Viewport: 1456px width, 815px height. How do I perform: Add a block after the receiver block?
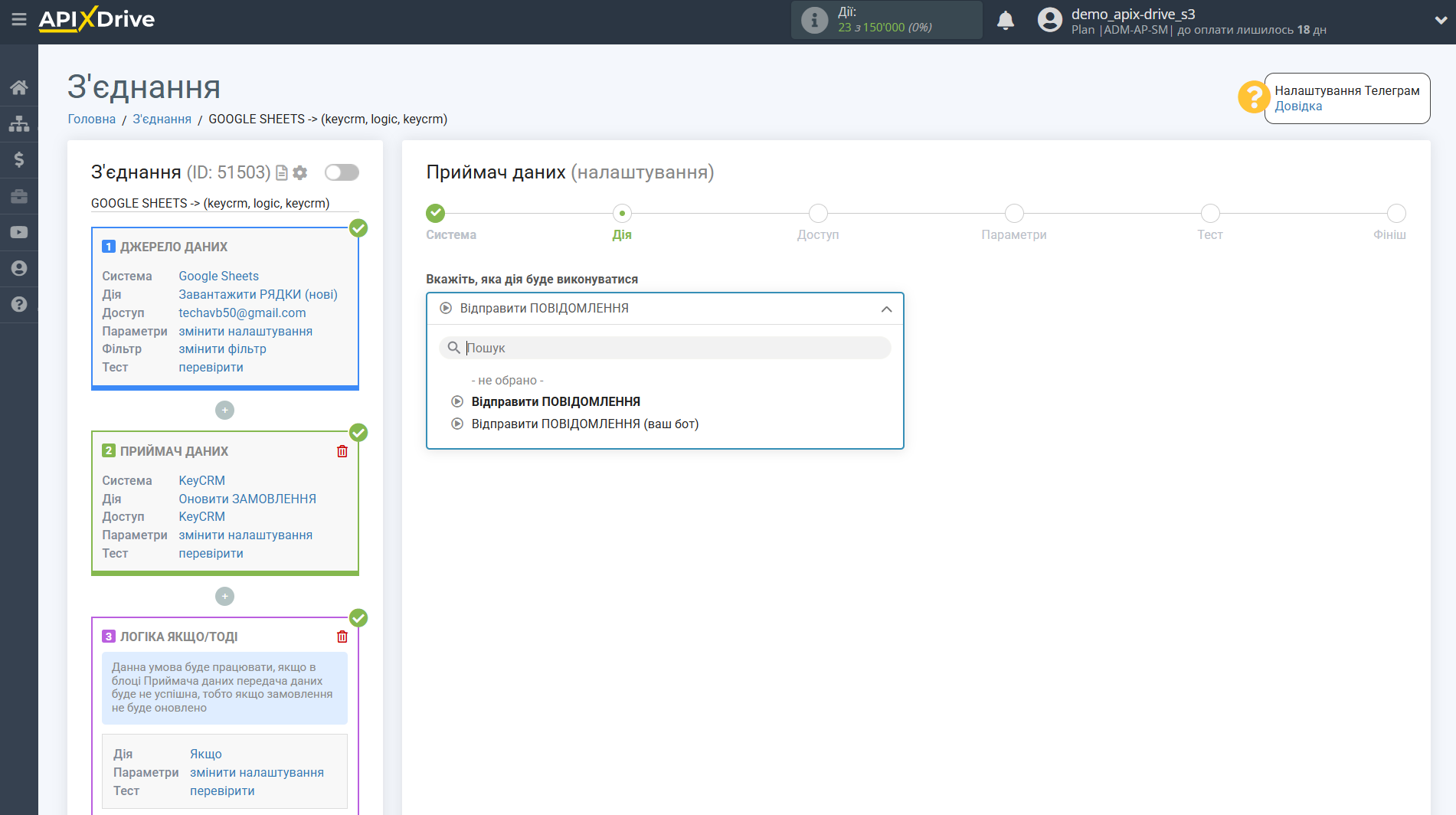[224, 597]
